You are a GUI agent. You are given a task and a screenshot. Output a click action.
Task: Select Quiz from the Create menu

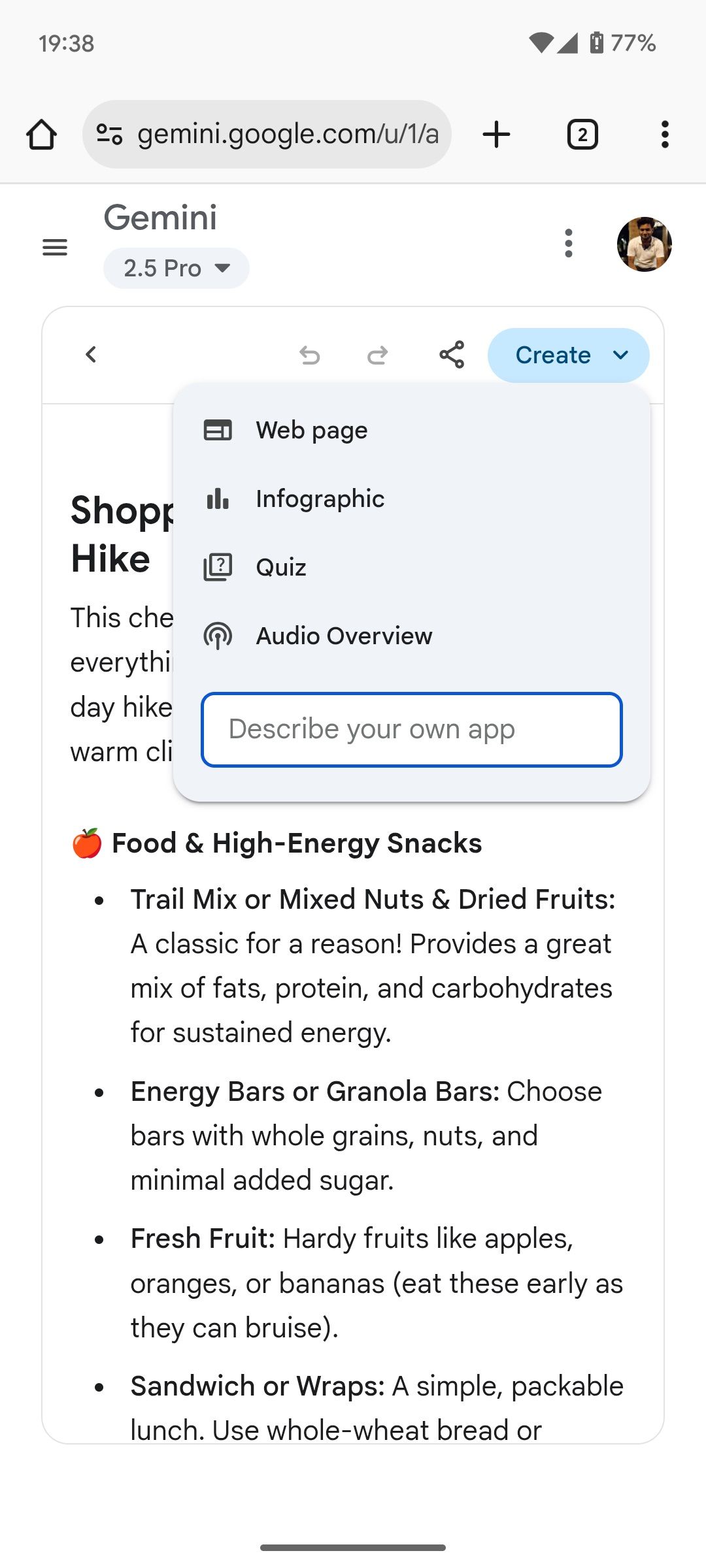click(412, 568)
